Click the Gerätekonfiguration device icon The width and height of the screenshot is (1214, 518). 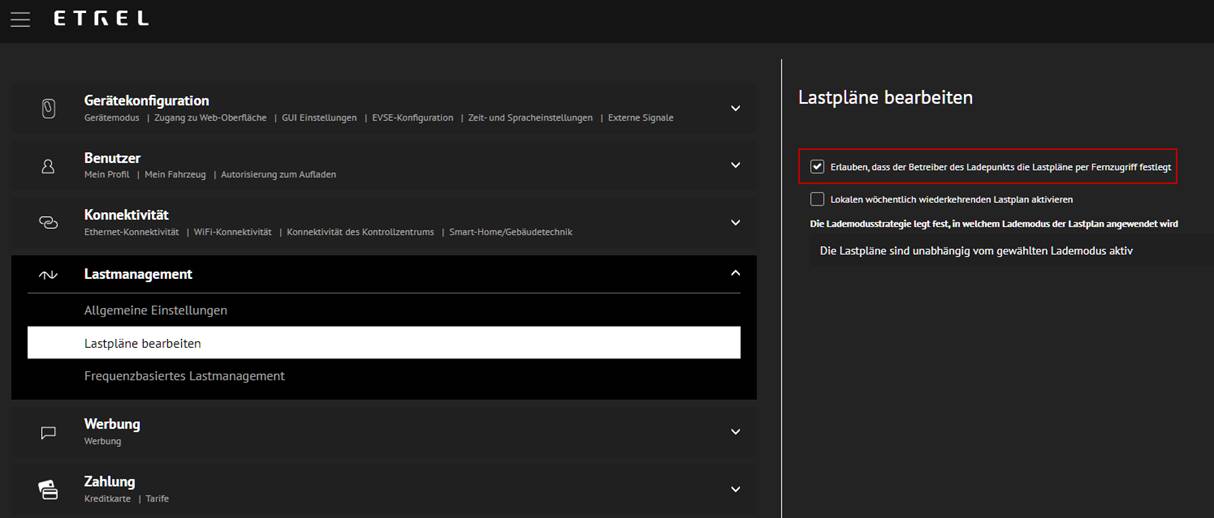pos(48,108)
